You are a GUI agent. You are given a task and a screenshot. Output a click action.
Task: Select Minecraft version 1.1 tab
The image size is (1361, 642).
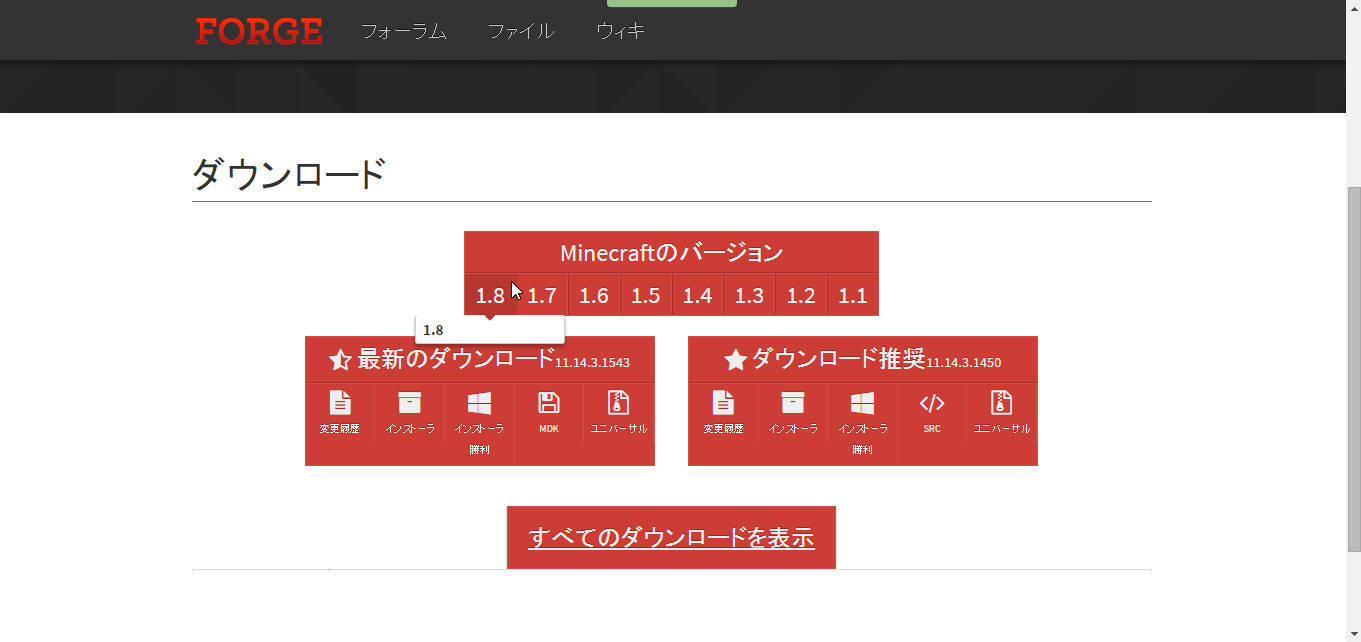[853, 295]
